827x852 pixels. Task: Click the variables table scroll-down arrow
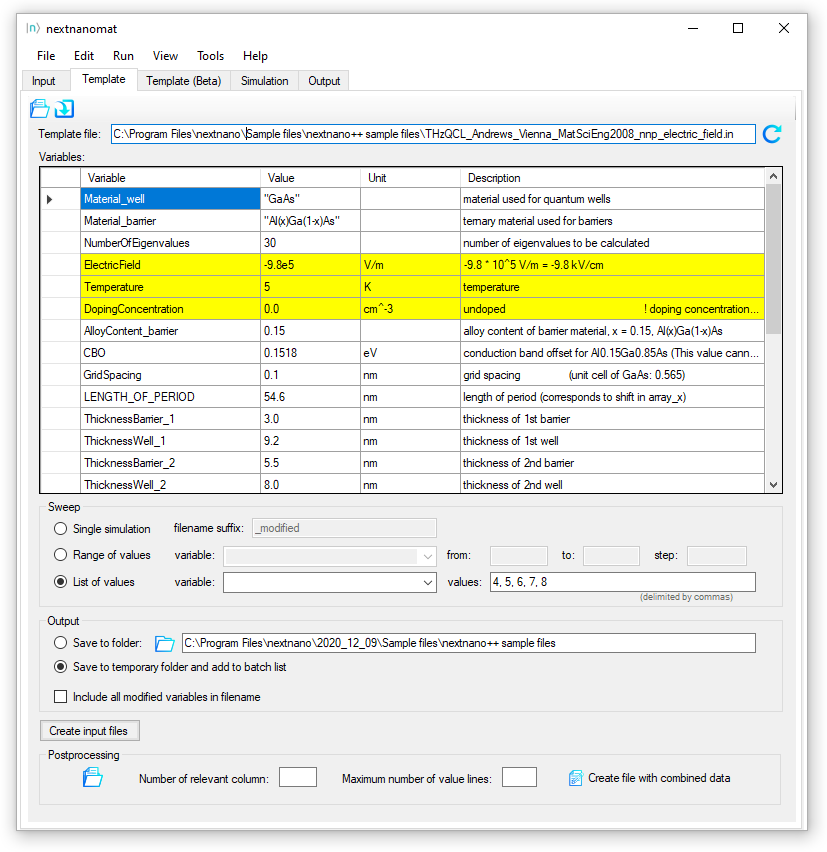pyautogui.click(x=773, y=484)
